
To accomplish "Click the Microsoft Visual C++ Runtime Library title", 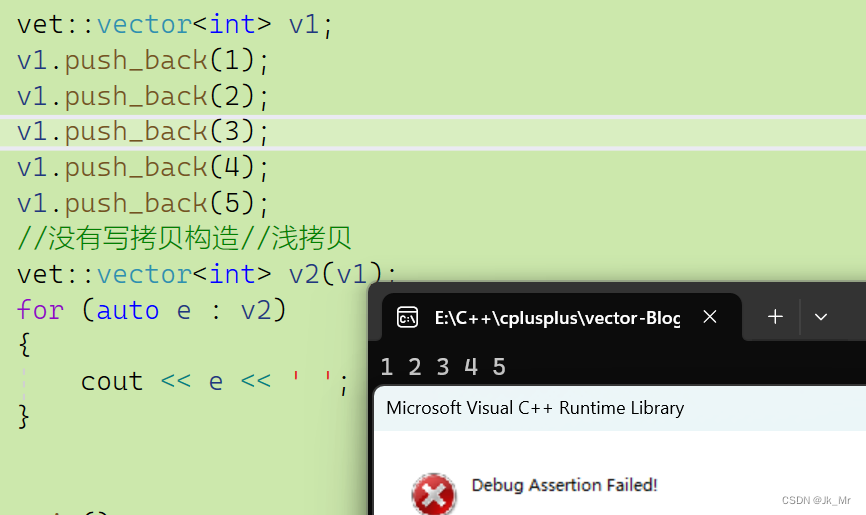I will [535, 408].
